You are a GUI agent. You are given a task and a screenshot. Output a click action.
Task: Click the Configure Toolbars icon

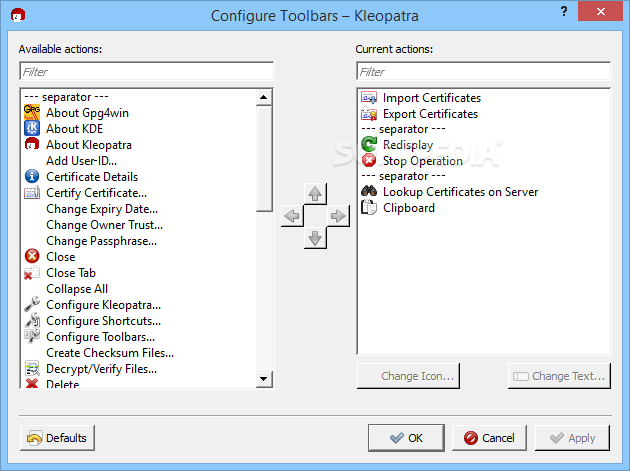click(x=32, y=336)
